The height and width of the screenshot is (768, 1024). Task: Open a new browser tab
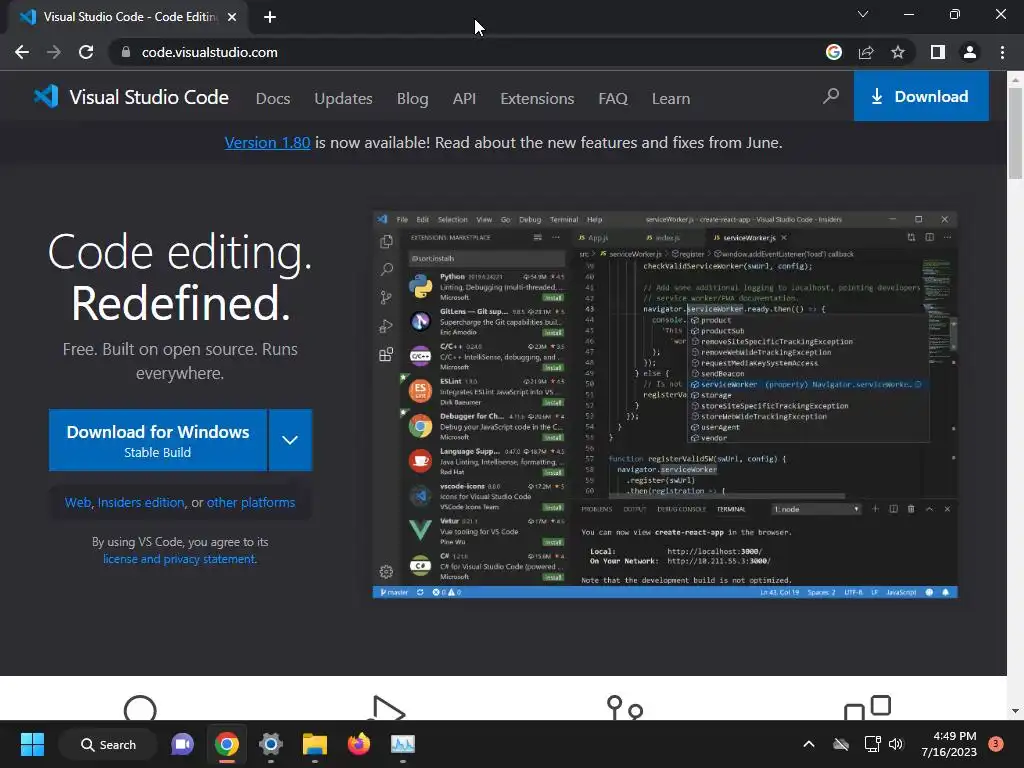click(x=270, y=17)
